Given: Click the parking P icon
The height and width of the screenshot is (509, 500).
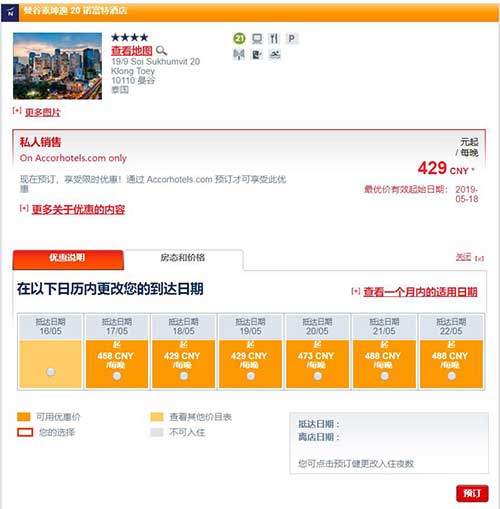Looking at the screenshot, I should [x=292, y=39].
